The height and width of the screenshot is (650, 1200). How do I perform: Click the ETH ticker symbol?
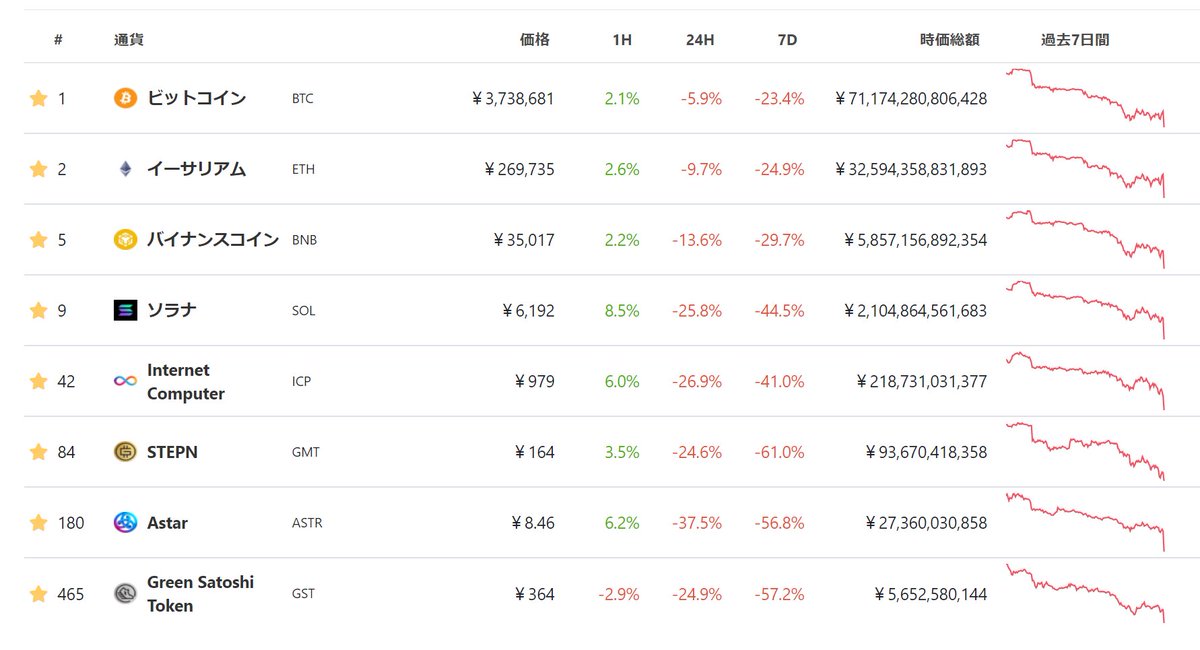[303, 170]
